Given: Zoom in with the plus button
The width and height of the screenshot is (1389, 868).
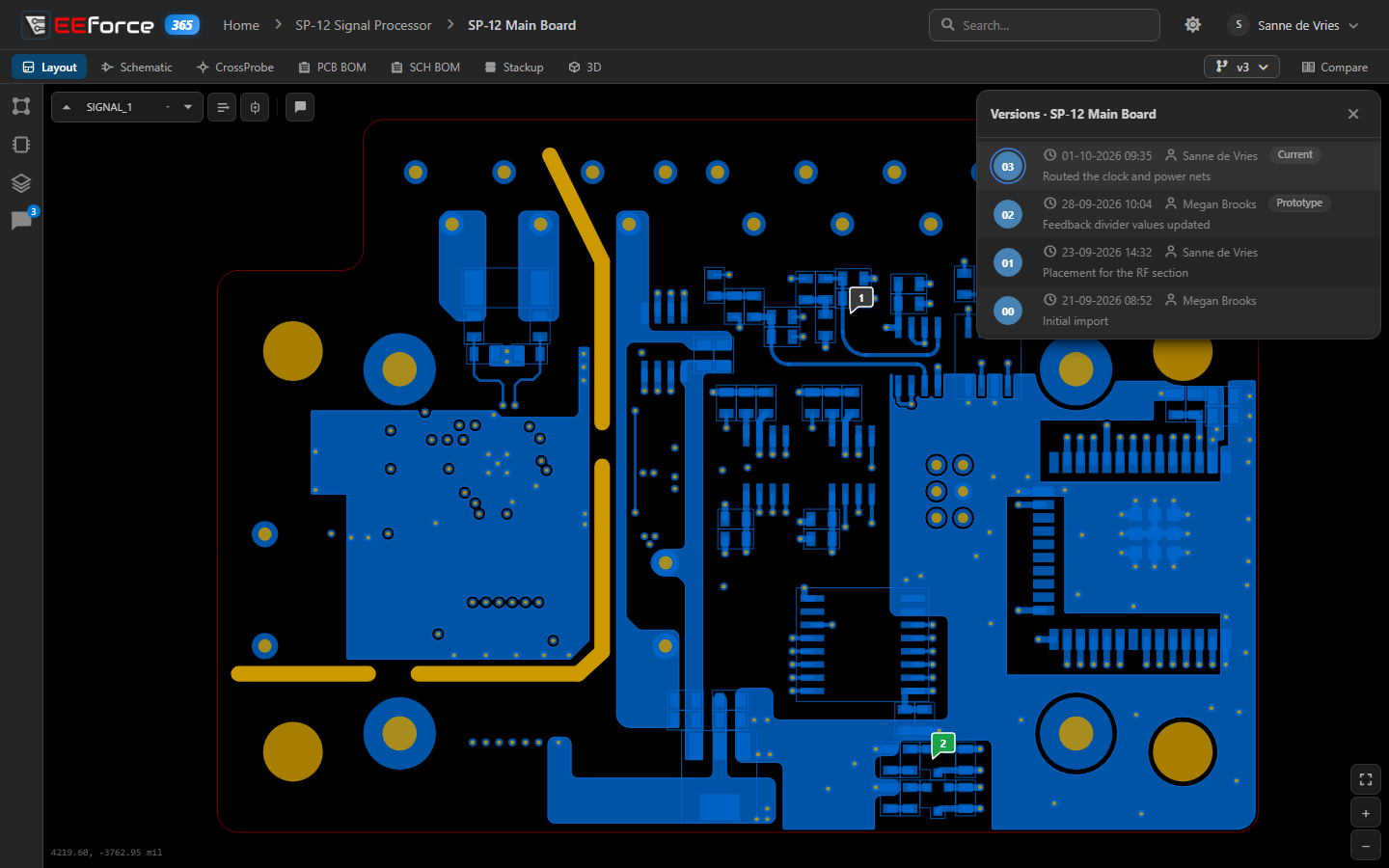Looking at the screenshot, I should pos(1366,814).
